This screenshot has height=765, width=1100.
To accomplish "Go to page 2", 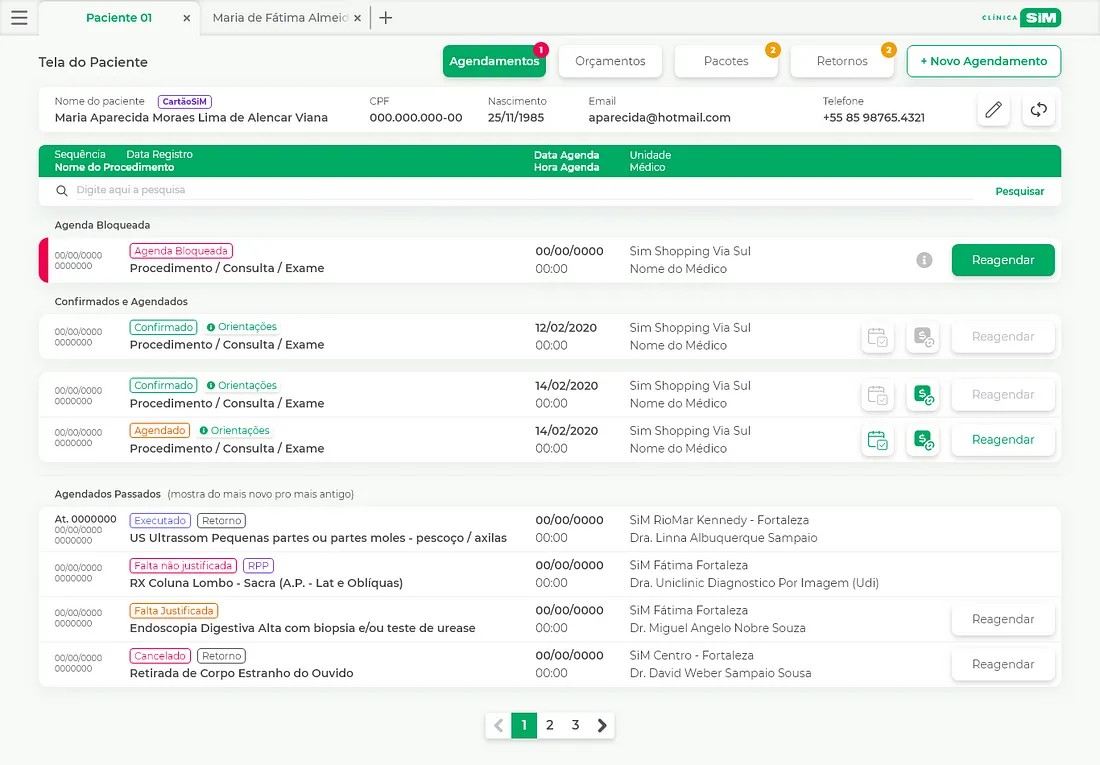I will pos(550,725).
